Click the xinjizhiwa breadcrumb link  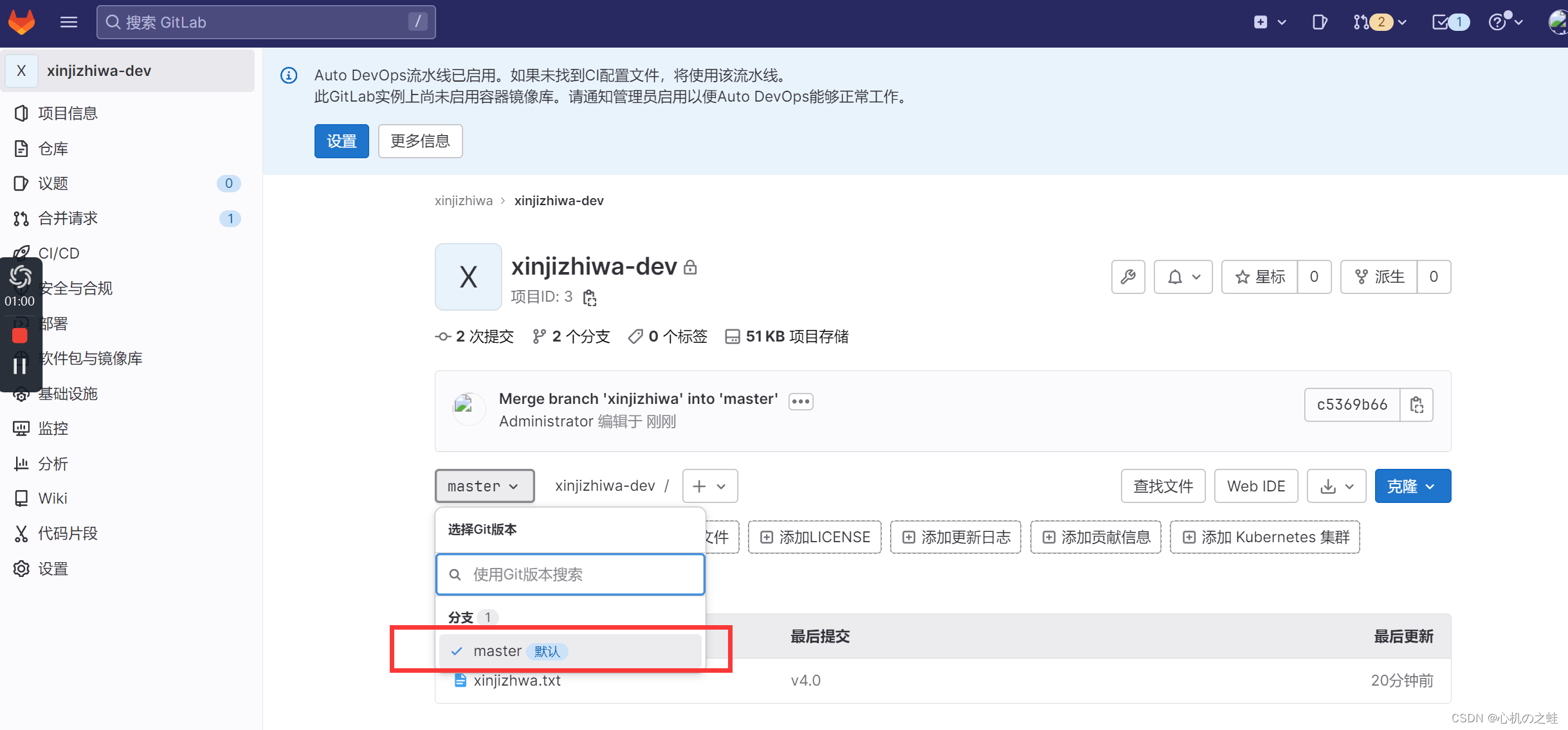tap(464, 201)
